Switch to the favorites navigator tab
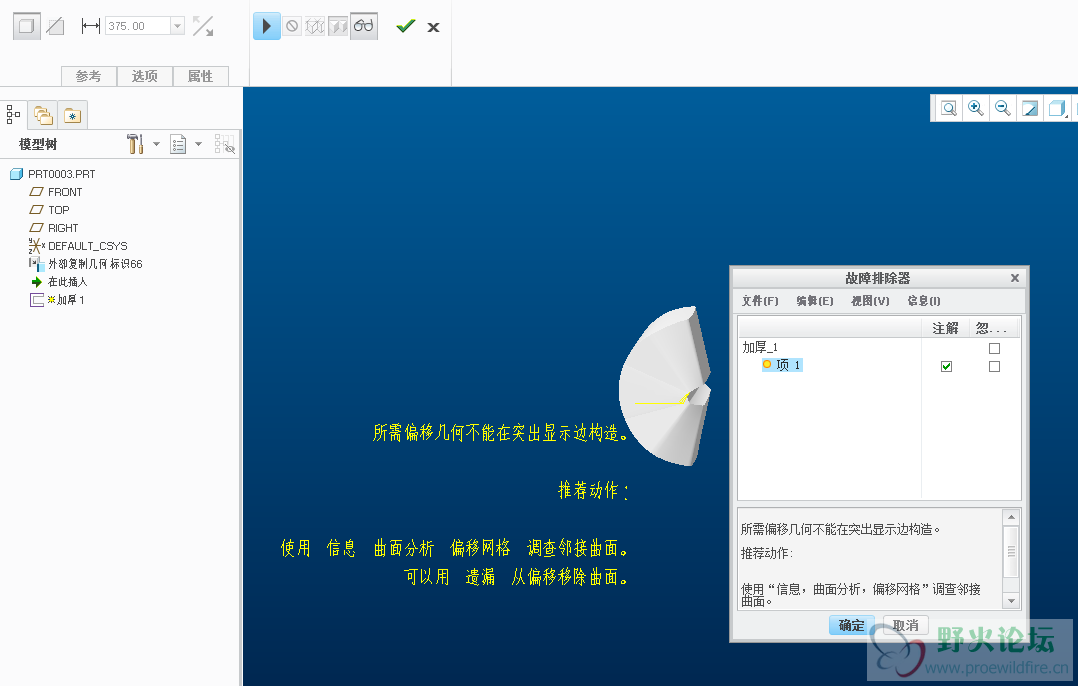This screenshot has width=1078, height=686. [x=72, y=115]
